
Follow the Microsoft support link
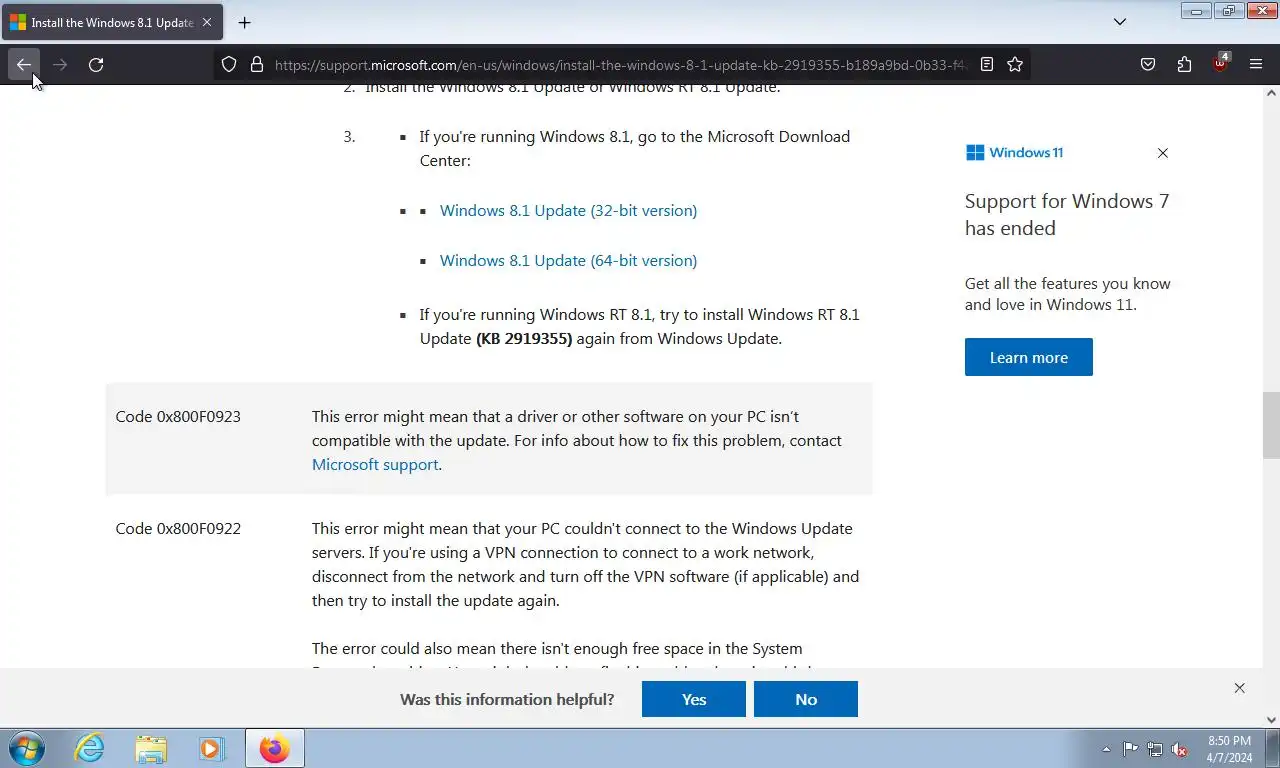(375, 464)
